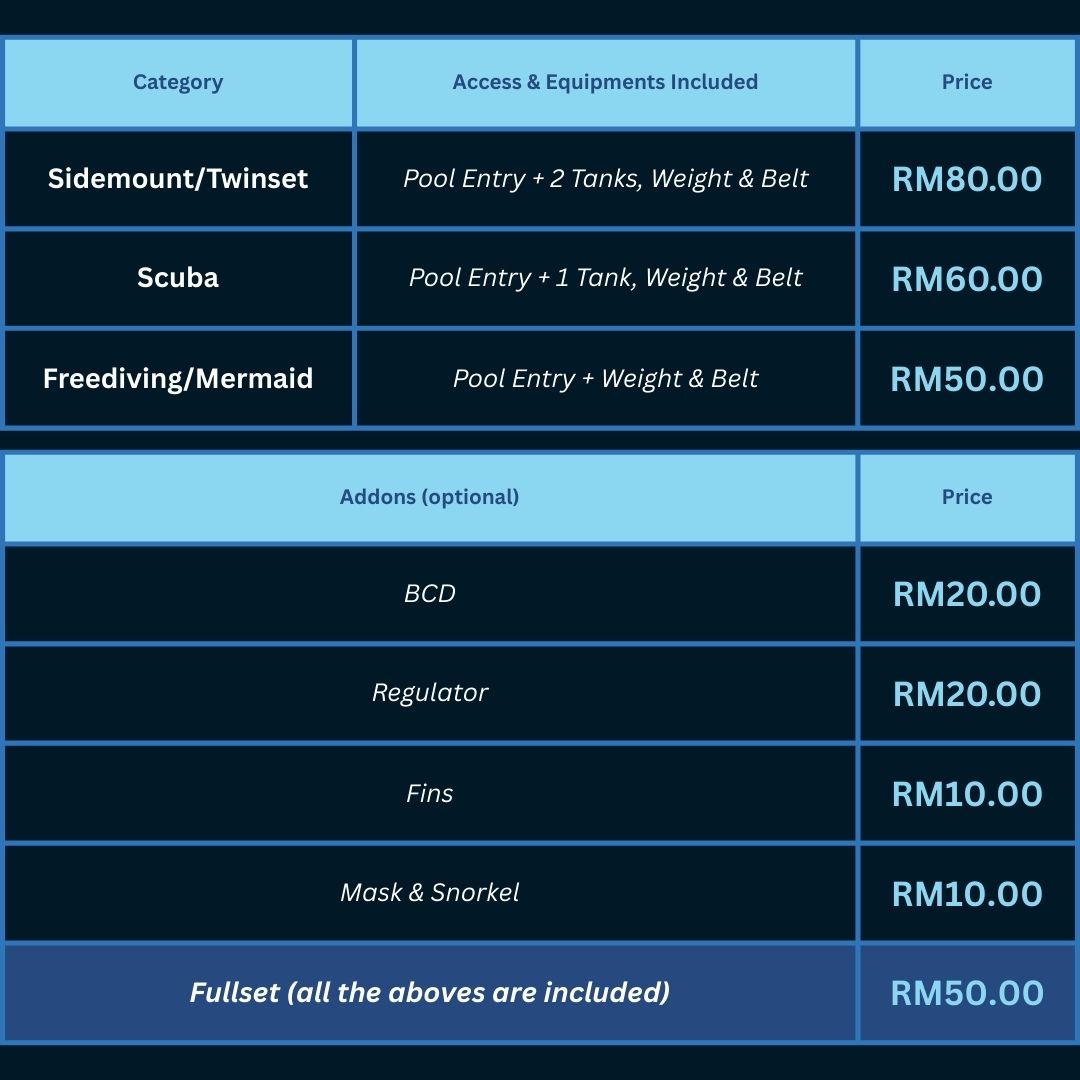Click the Price header in Addons table

pyautogui.click(x=967, y=497)
